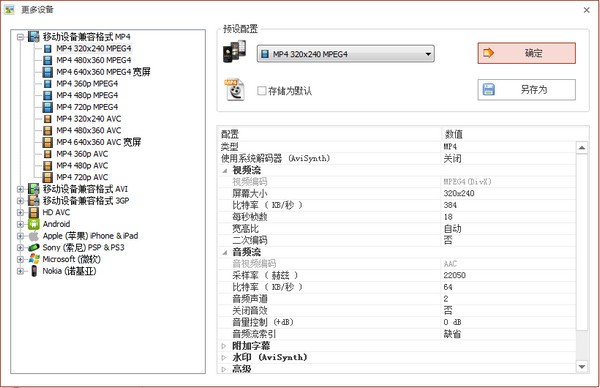
Task: Click the Sony PSP console icon
Action: (x=34, y=248)
